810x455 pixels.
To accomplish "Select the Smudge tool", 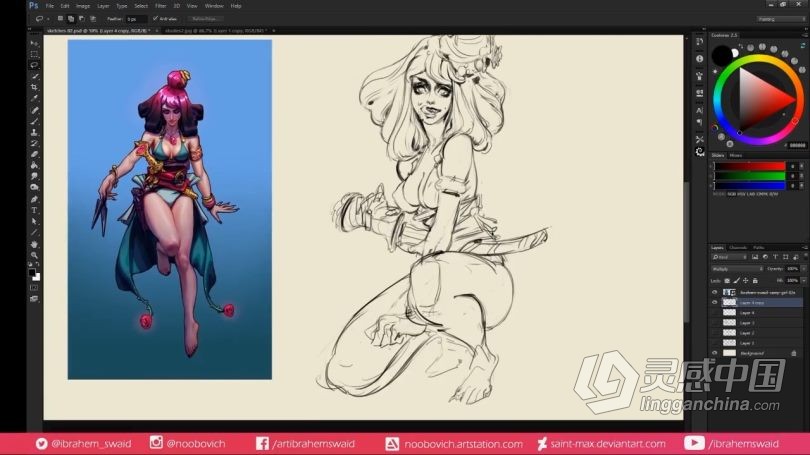I will pyautogui.click(x=34, y=176).
